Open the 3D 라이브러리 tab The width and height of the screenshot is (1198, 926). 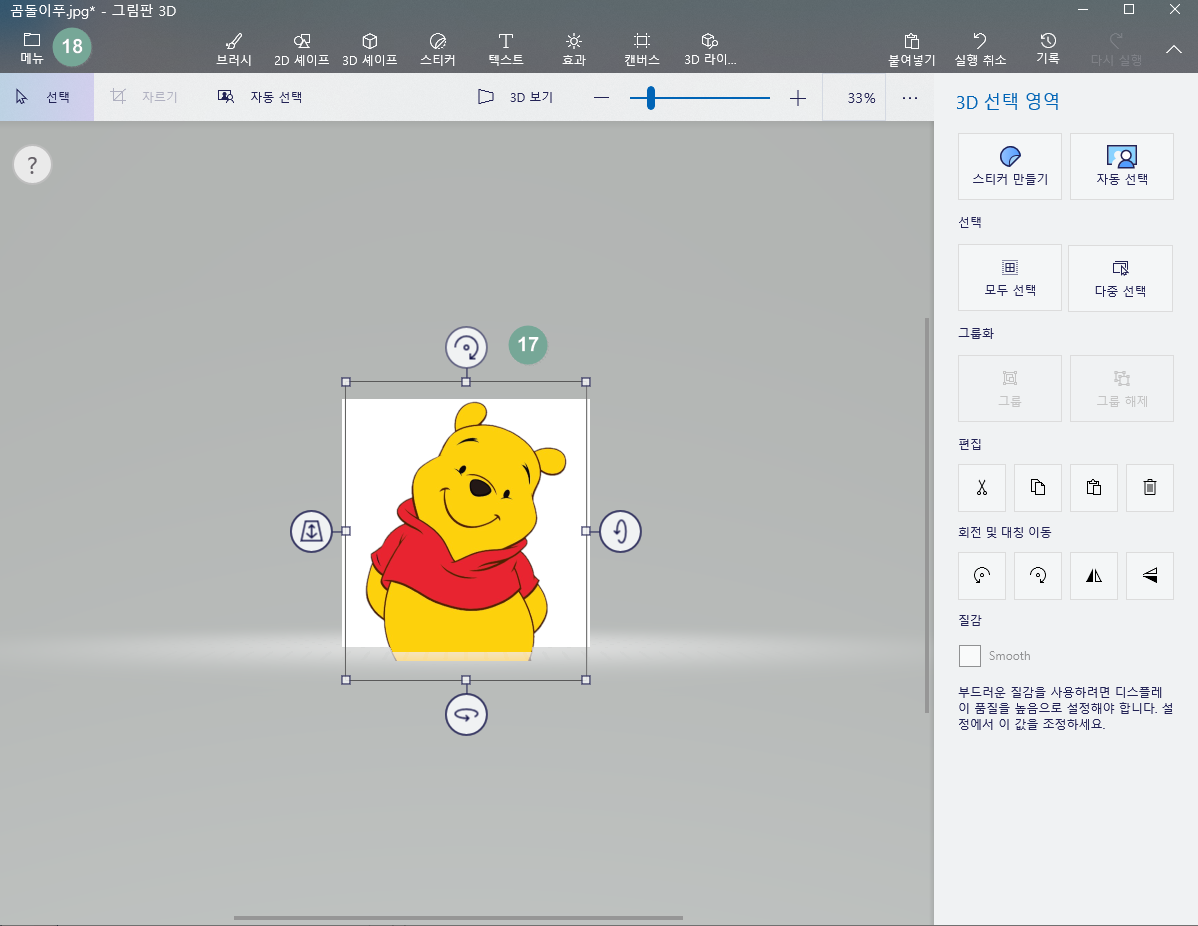click(710, 49)
